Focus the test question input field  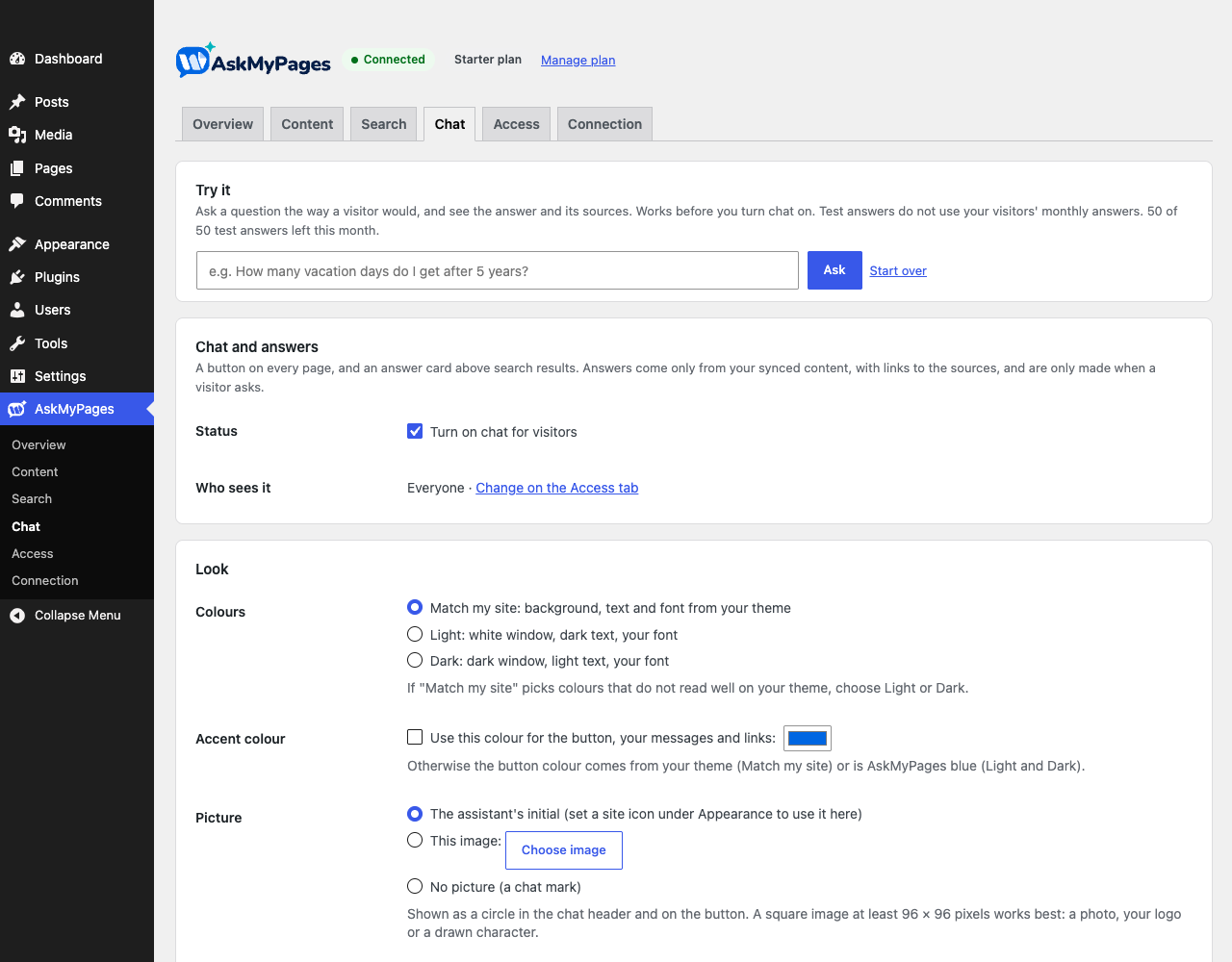(x=498, y=270)
